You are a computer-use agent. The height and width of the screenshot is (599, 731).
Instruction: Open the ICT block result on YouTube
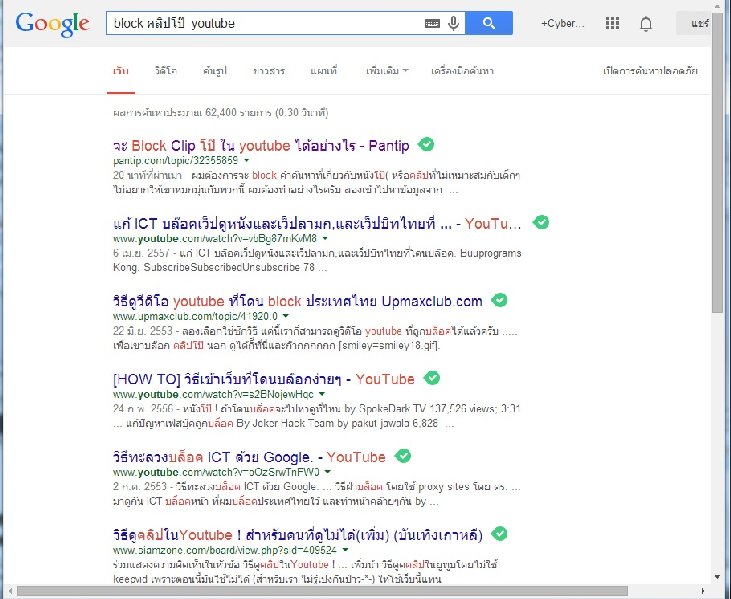point(317,224)
